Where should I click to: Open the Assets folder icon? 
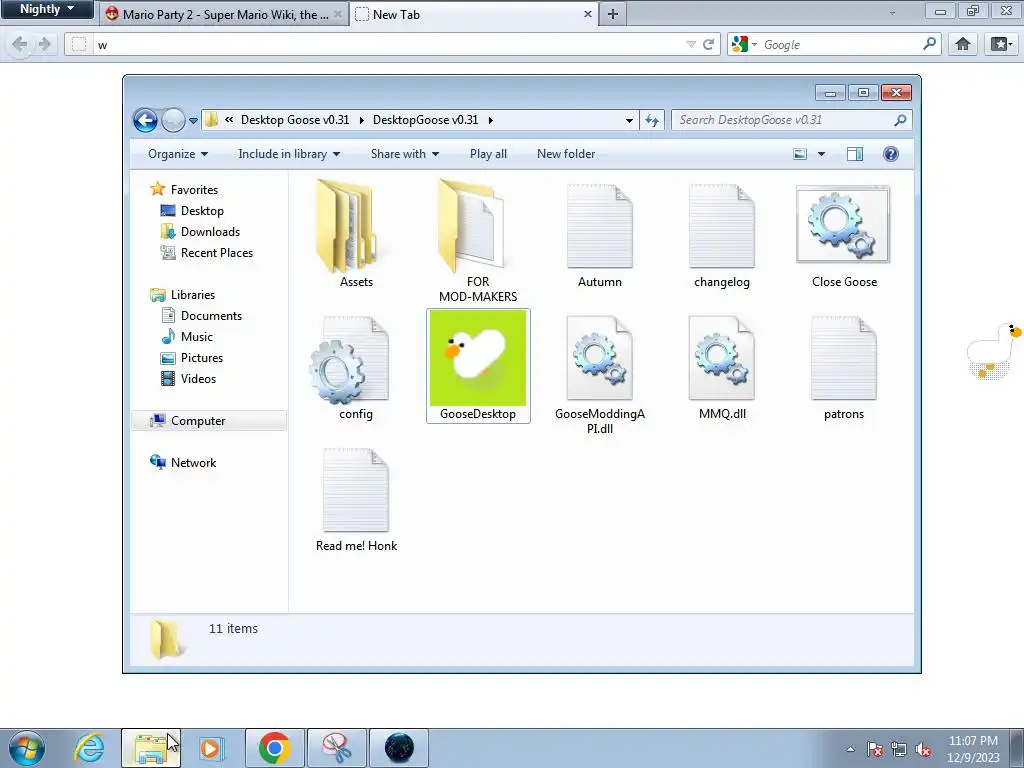(x=346, y=226)
